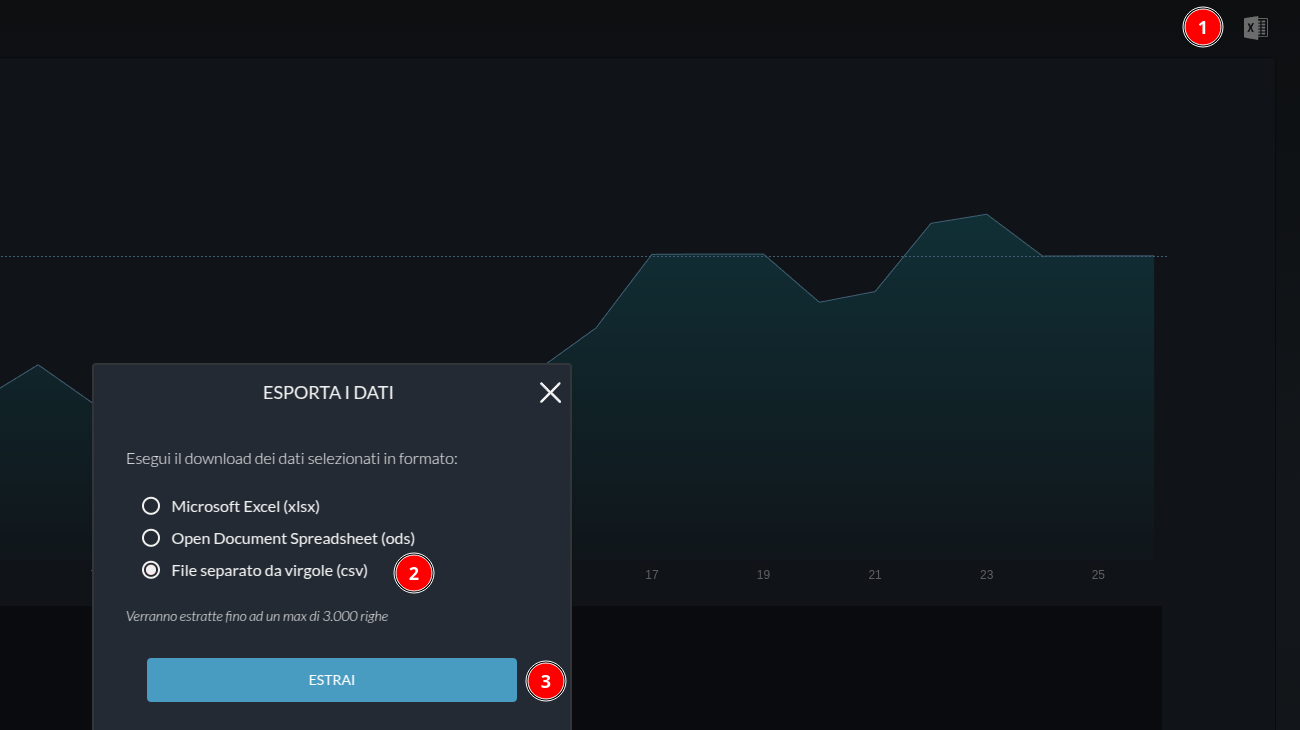Click the axis label 23

pyautogui.click(x=987, y=575)
